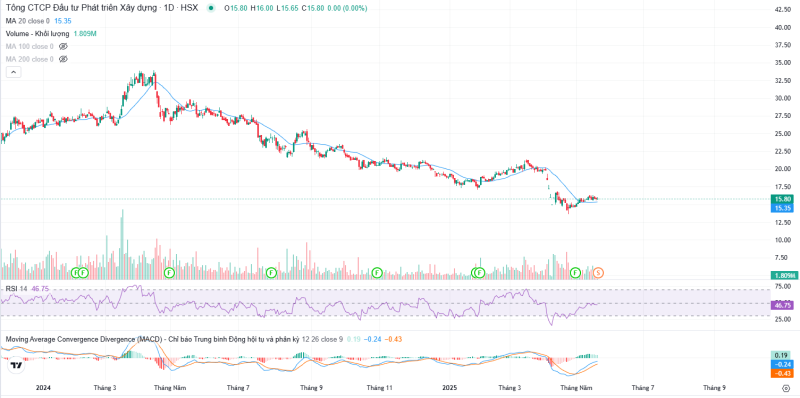This screenshot has height=398, width=800.
Task: Select the MA 200 close 0 legend label
Action: [x=30, y=59]
